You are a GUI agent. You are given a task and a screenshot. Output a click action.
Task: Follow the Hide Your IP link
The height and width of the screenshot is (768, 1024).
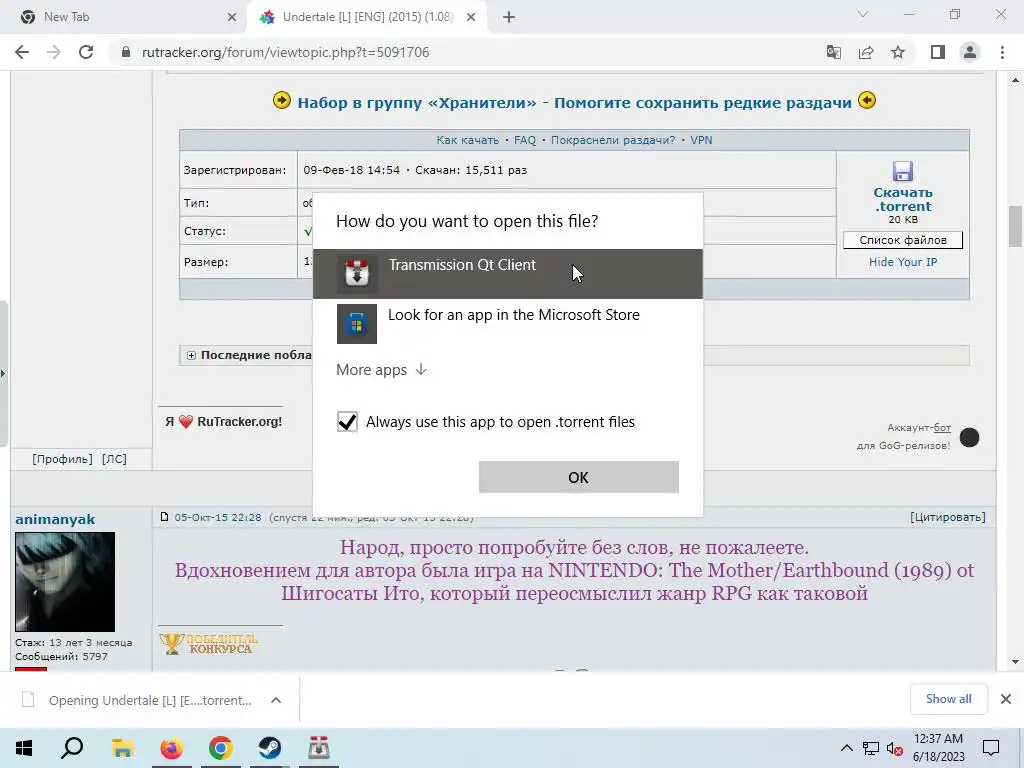(x=903, y=262)
